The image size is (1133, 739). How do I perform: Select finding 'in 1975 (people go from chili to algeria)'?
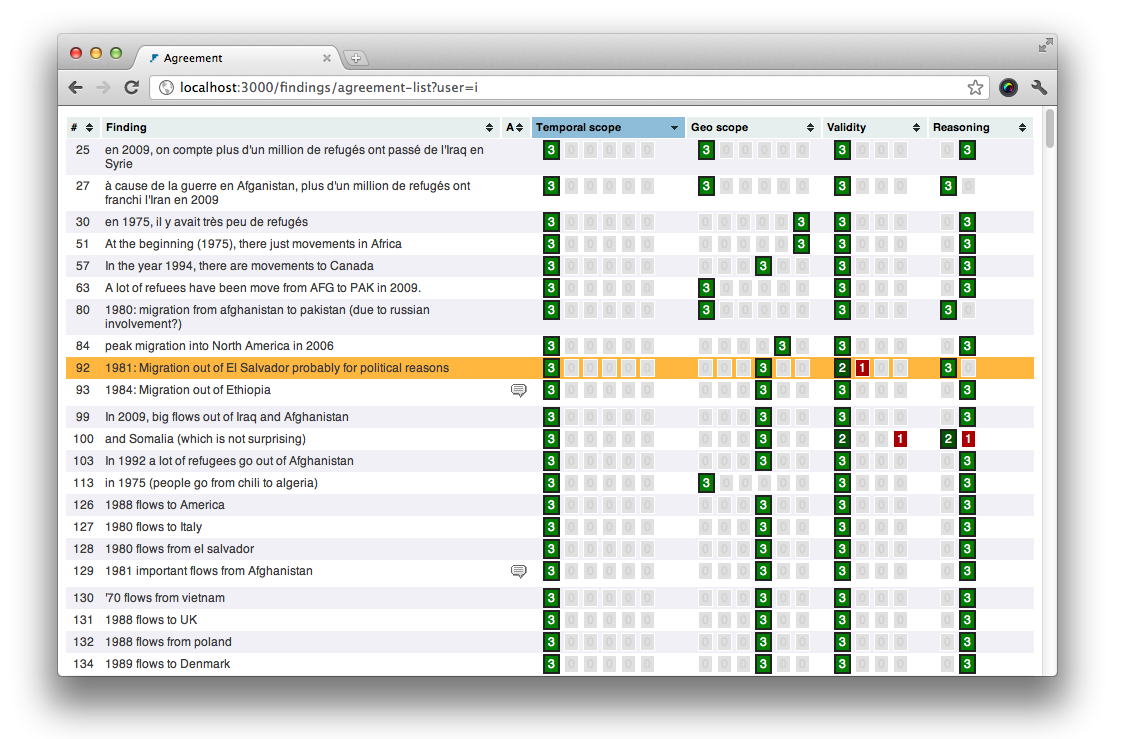[211, 483]
